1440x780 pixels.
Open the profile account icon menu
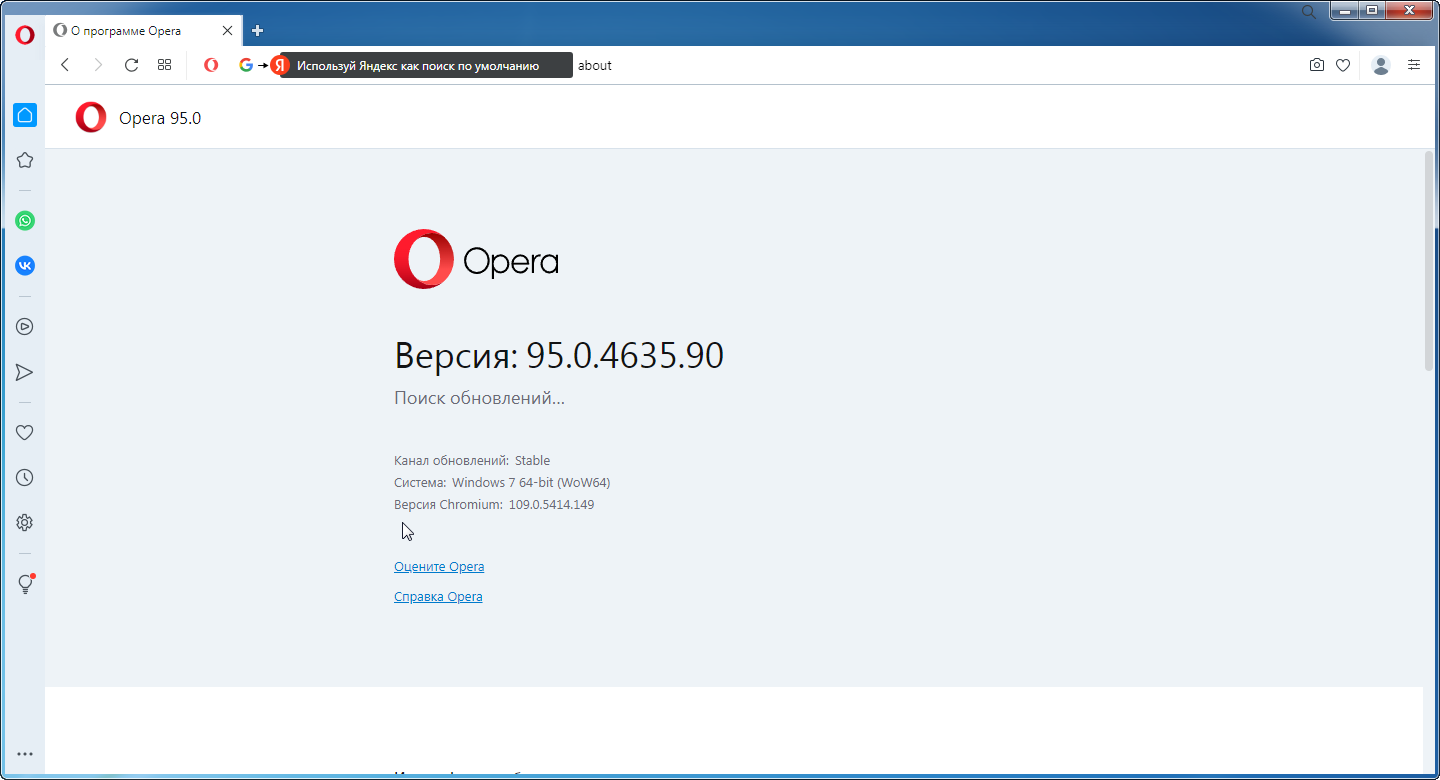click(x=1381, y=65)
